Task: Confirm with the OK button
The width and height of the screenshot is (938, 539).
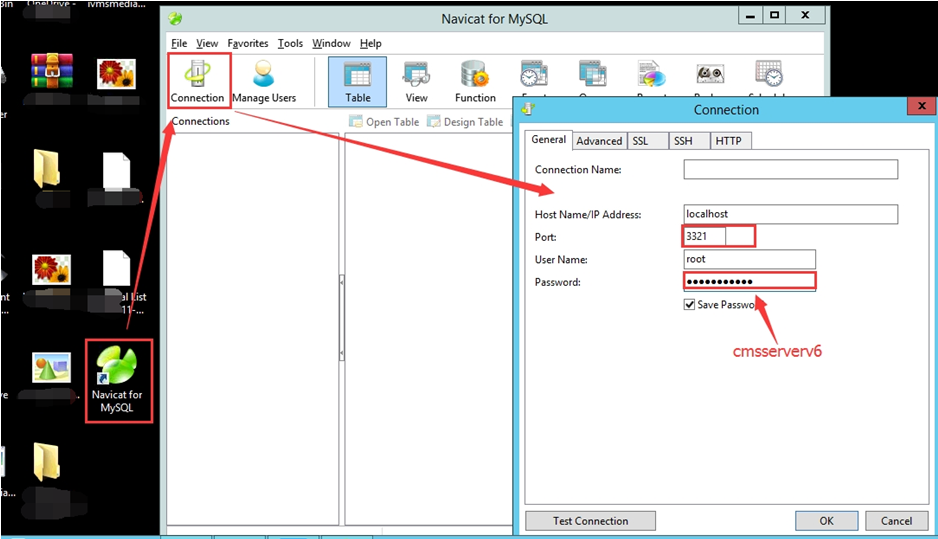Action: 826,520
